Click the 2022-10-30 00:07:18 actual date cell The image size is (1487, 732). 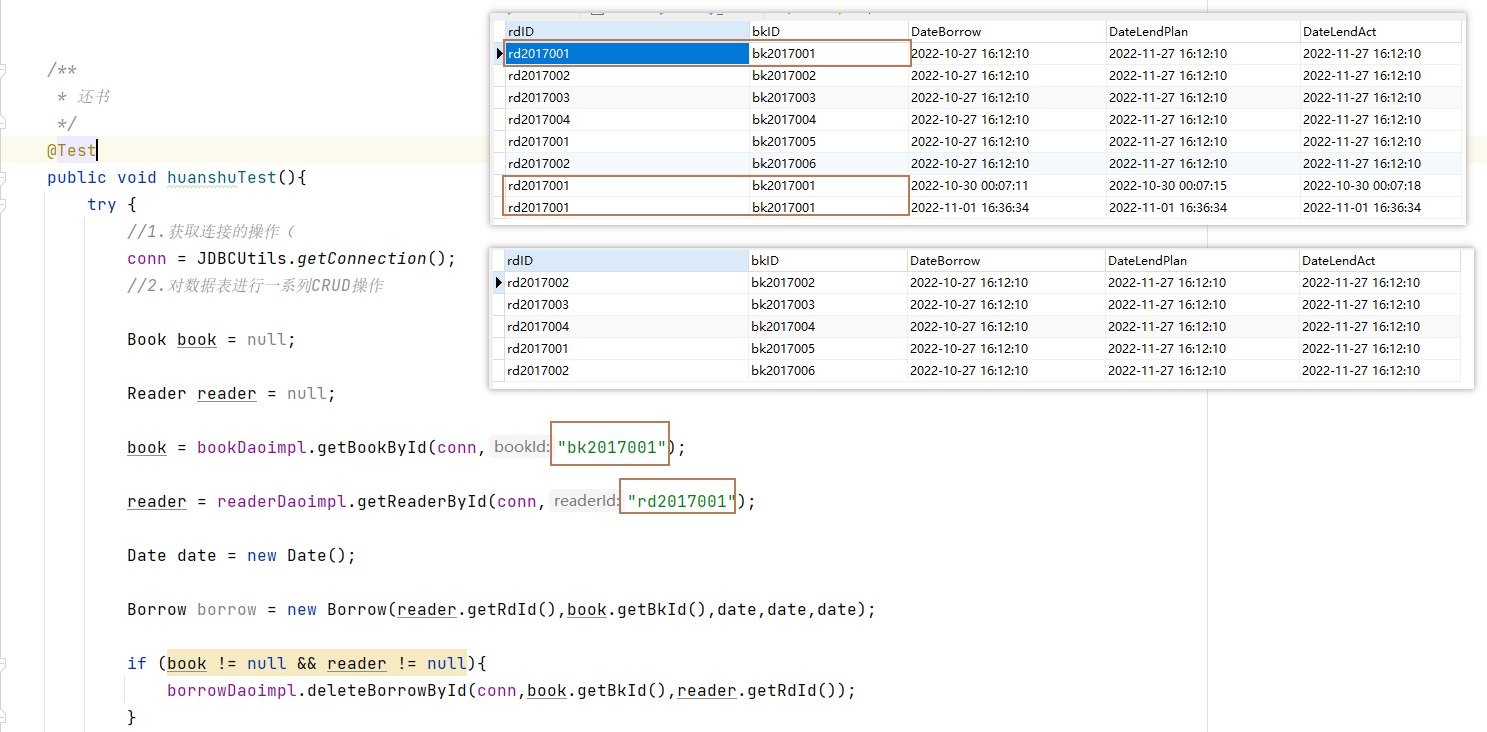point(1380,185)
